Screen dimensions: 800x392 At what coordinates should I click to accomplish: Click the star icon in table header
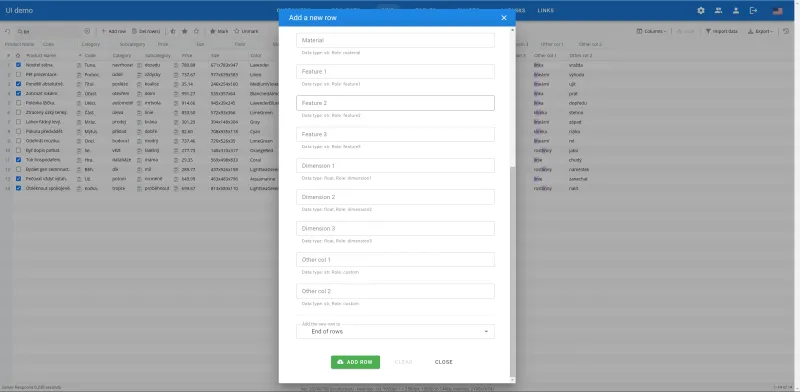point(18,55)
